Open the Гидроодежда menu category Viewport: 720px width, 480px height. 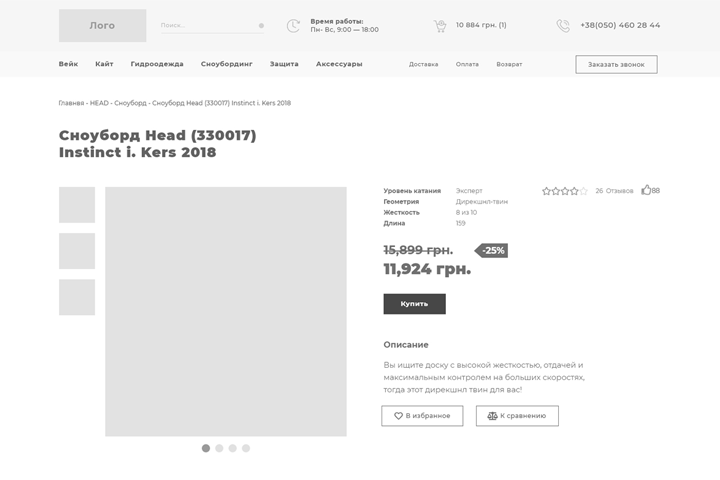(x=157, y=64)
